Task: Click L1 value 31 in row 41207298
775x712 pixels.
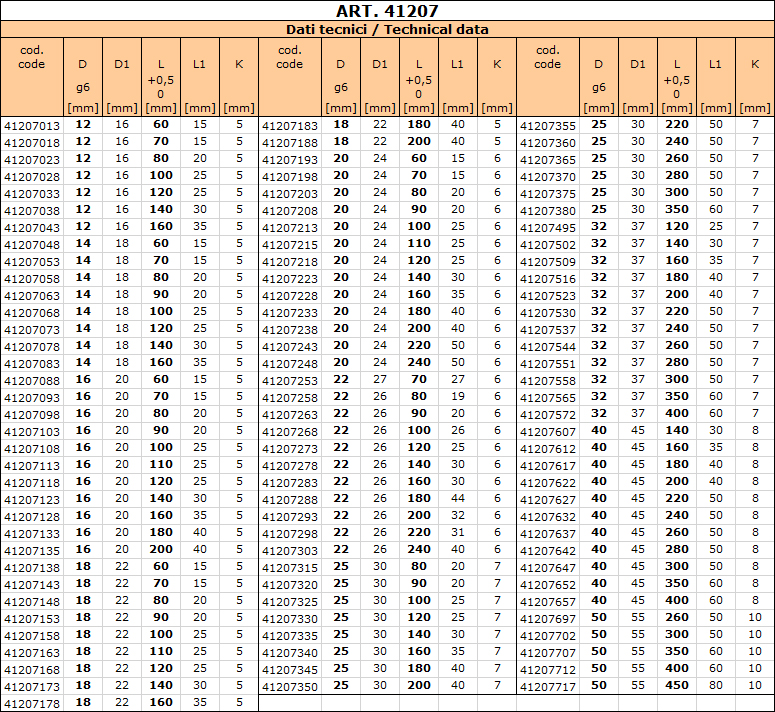Action: tap(458, 532)
